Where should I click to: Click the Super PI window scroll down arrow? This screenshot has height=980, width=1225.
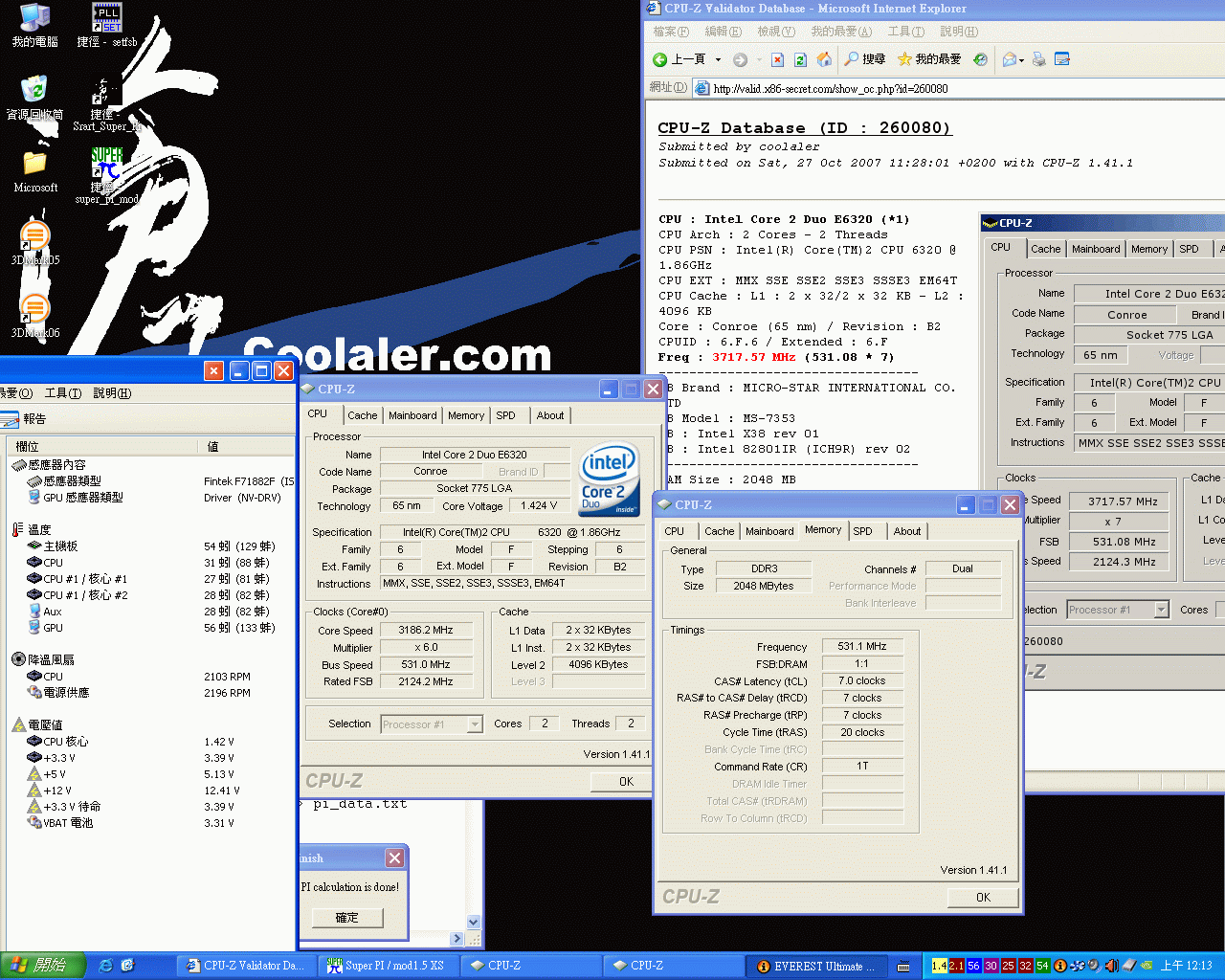tap(473, 923)
